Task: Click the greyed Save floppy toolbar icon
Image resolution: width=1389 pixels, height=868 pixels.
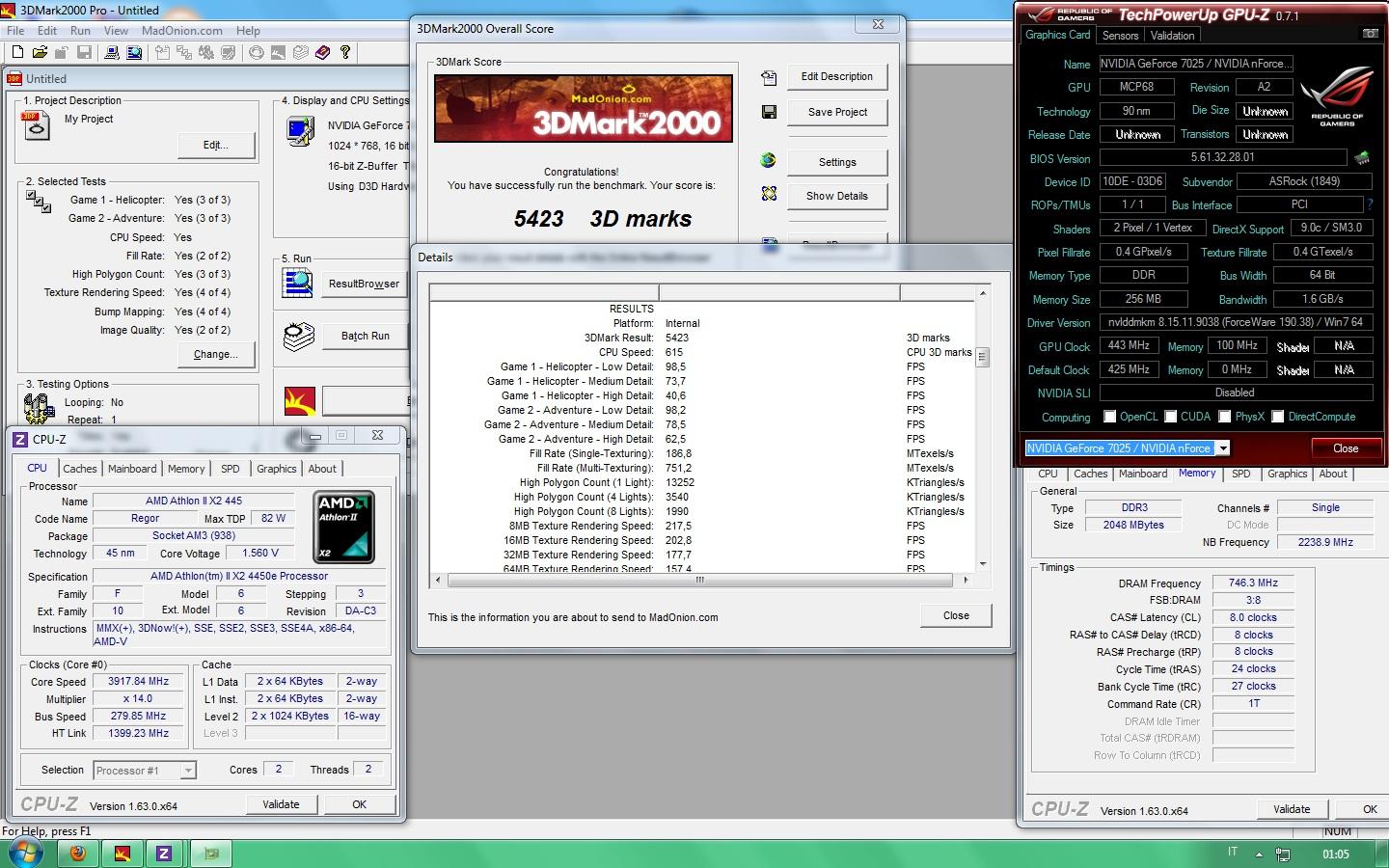Action: point(84,52)
